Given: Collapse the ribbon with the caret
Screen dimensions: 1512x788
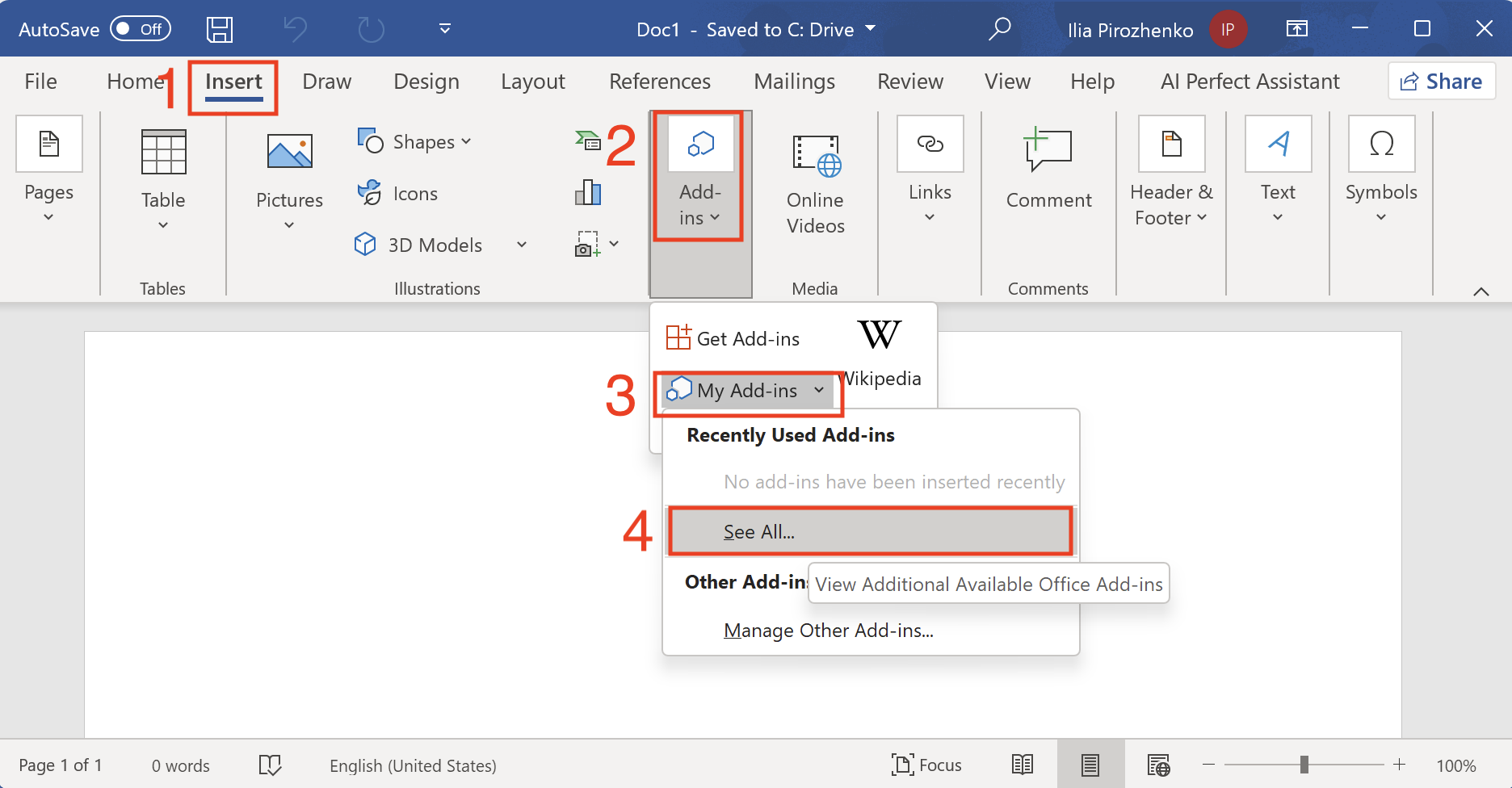Looking at the screenshot, I should [1481, 291].
